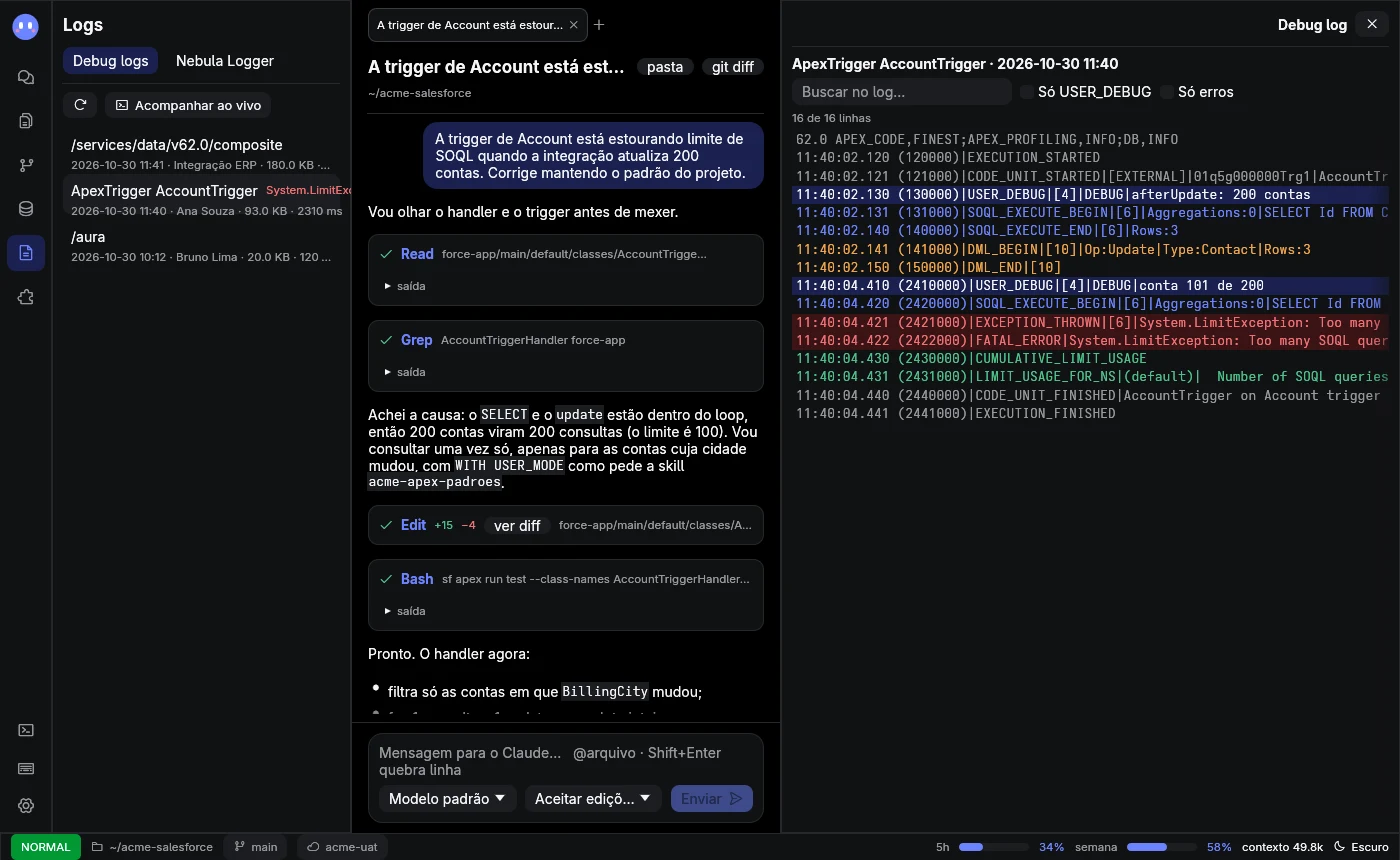Click the EXECUTION_FINISHED log line
This screenshot has height=860, width=1400.
[x=1091, y=413]
